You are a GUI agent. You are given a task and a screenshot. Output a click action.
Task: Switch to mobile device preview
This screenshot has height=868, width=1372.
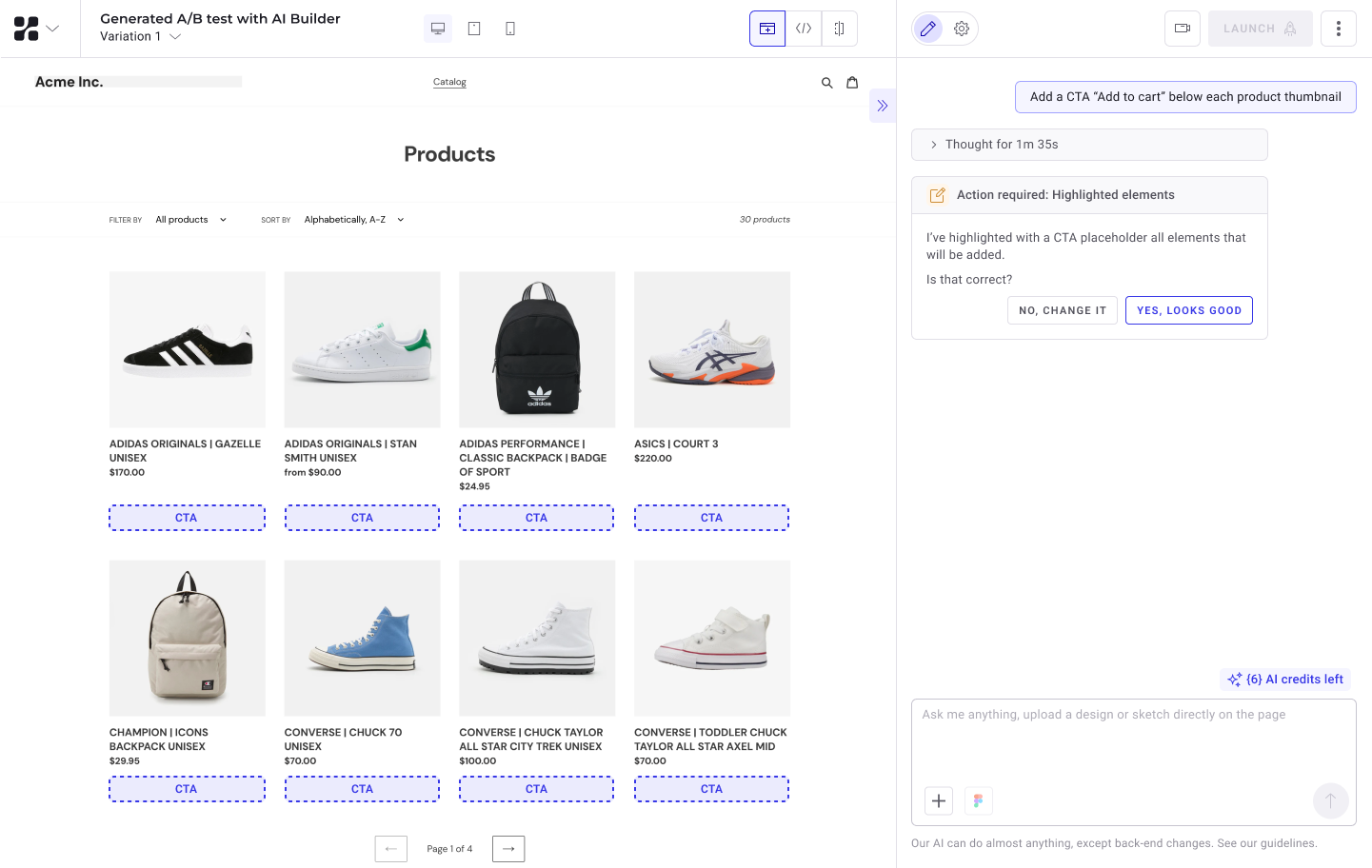[510, 29]
